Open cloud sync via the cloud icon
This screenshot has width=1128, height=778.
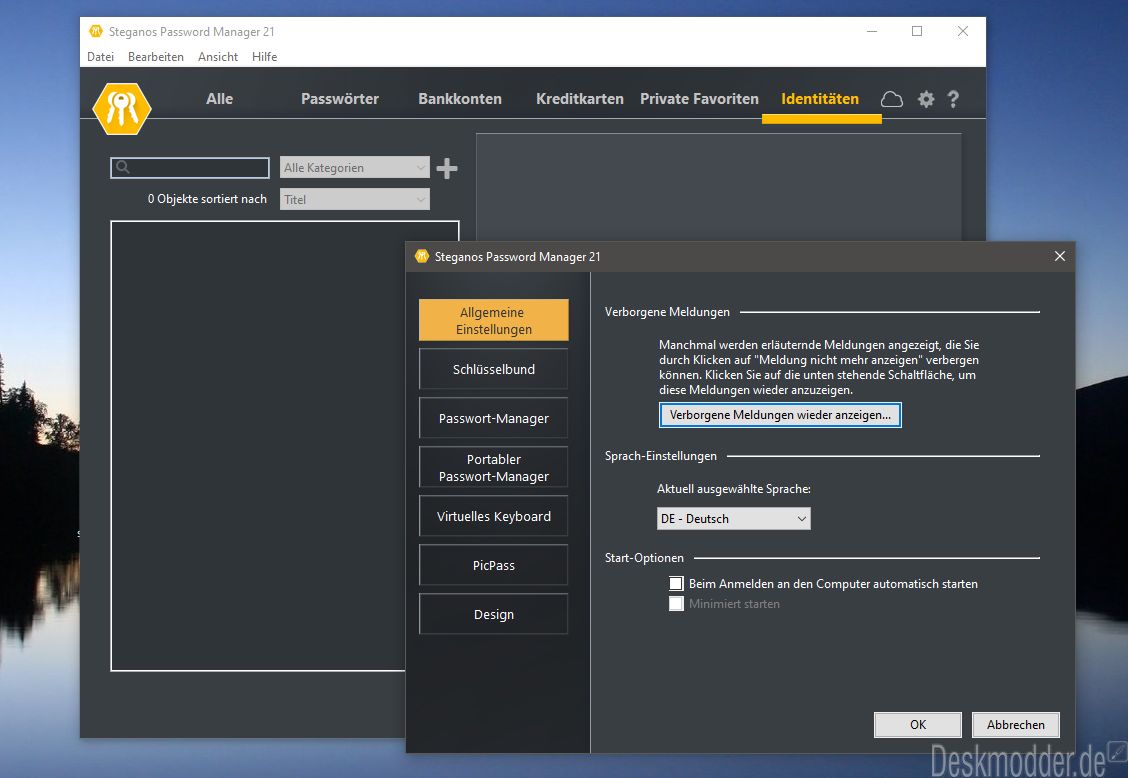[891, 99]
